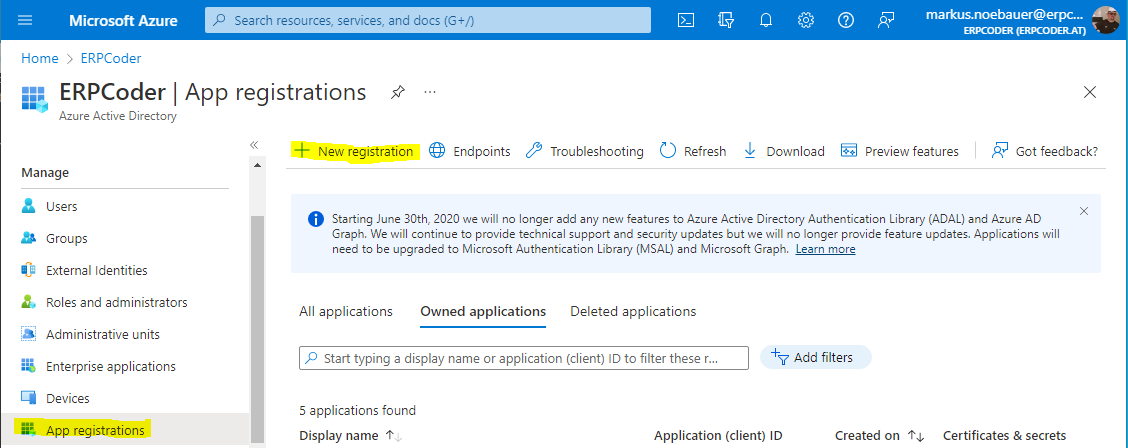
Task: Open the Help question mark icon
Action: 846,20
